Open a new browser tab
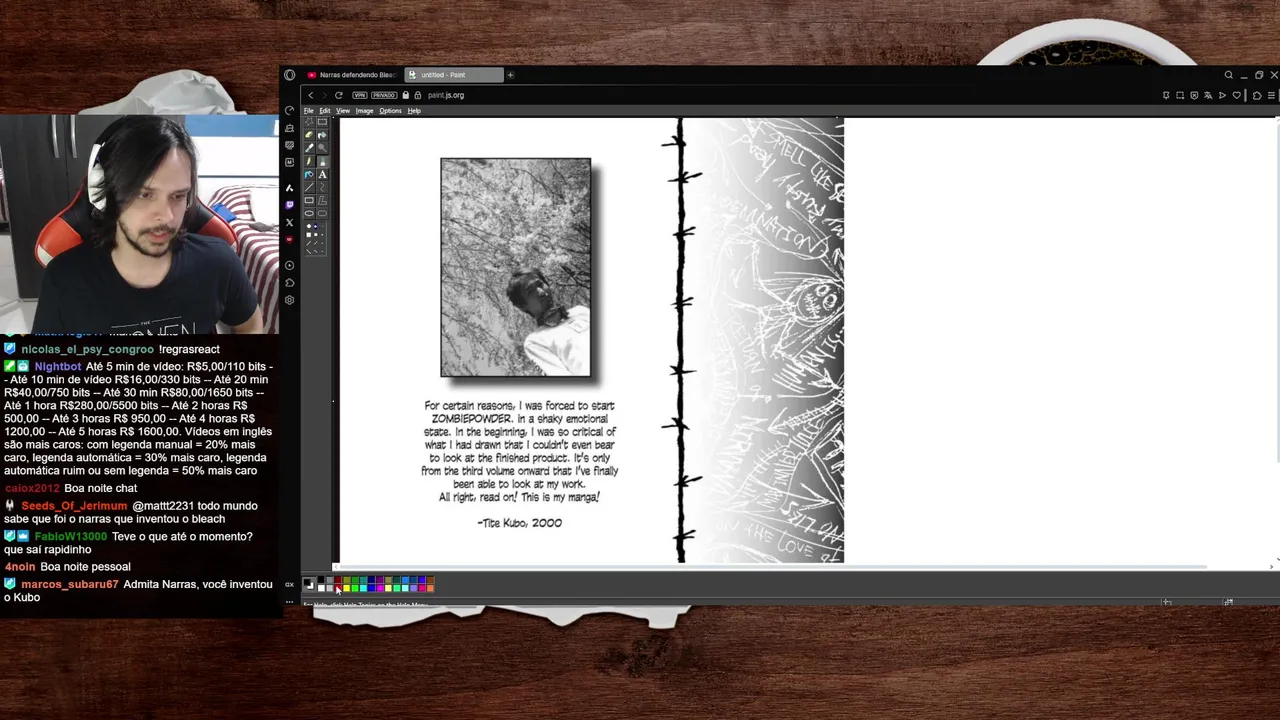Image resolution: width=1280 pixels, height=720 pixels. pos(510,75)
